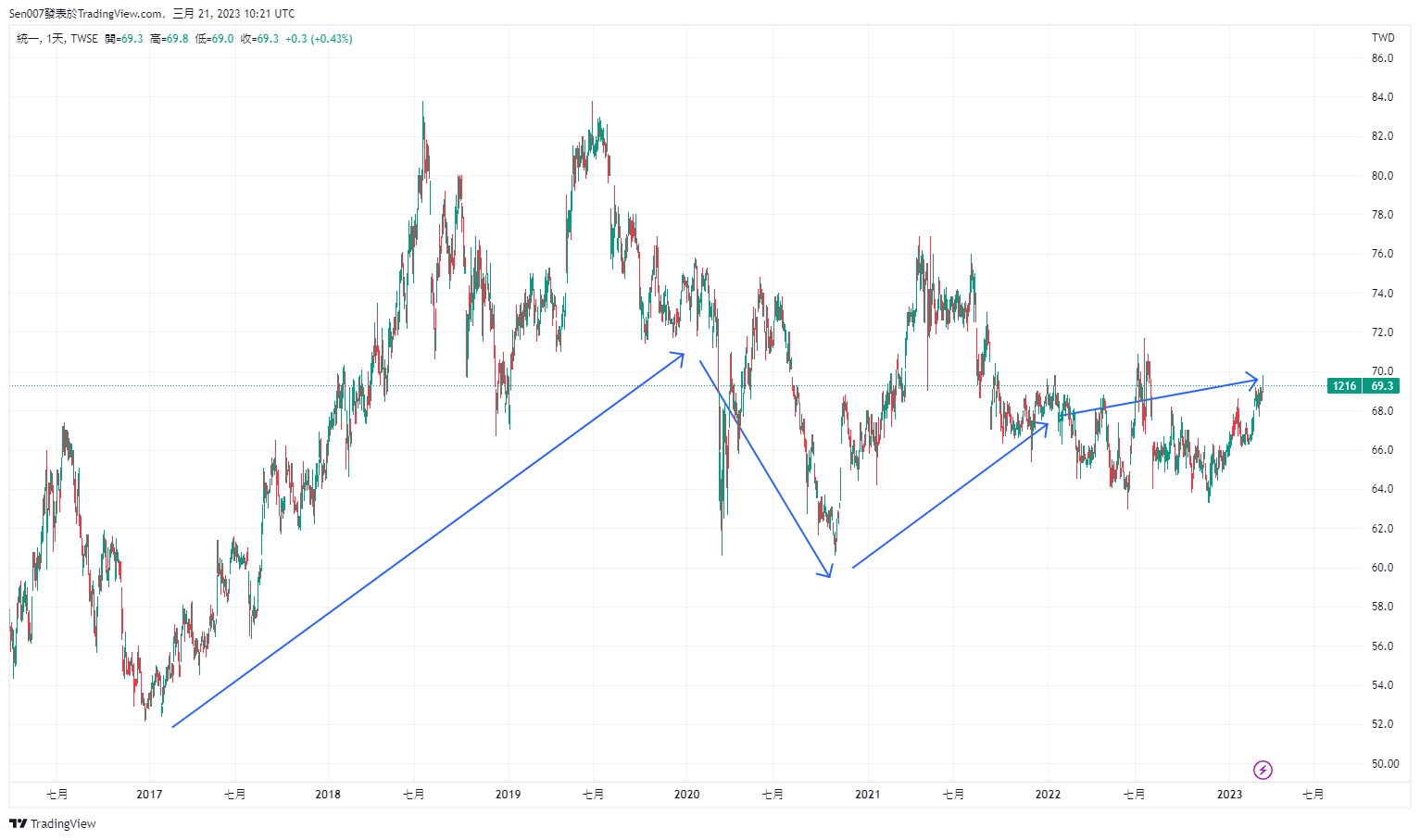Select the green 69.3 current price tag
The height and width of the screenshot is (840, 1420).
coord(1381,386)
